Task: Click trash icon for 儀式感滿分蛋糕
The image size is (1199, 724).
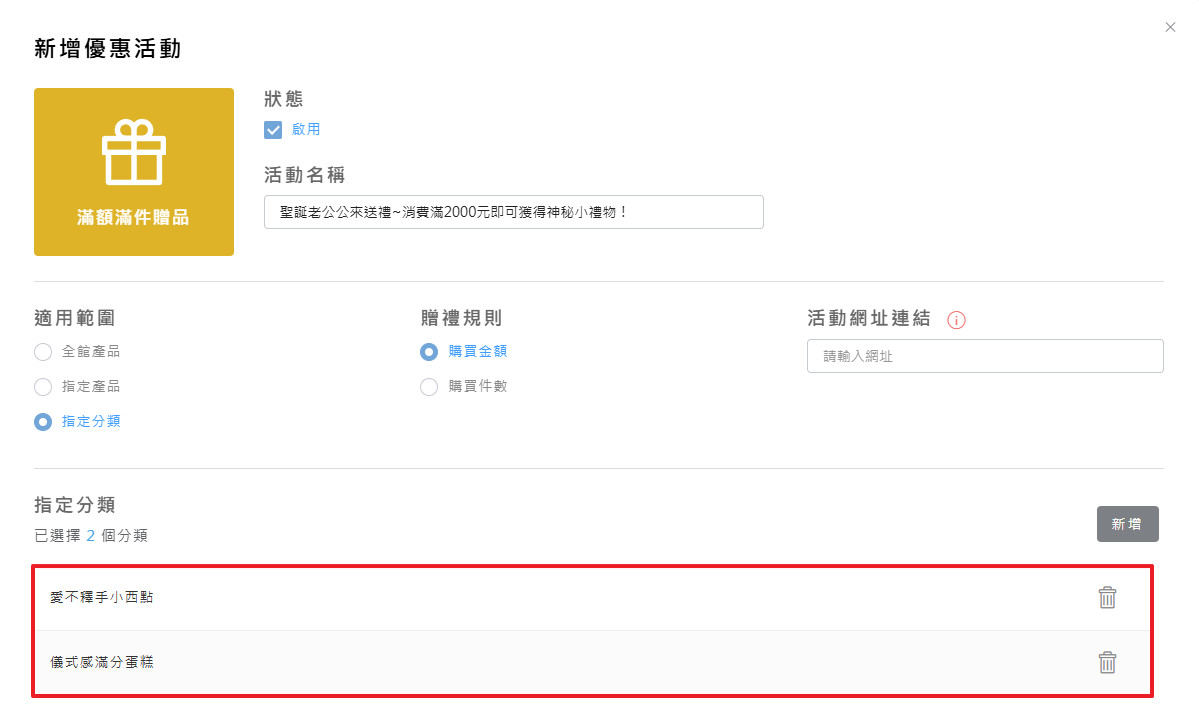Action: (x=1107, y=662)
